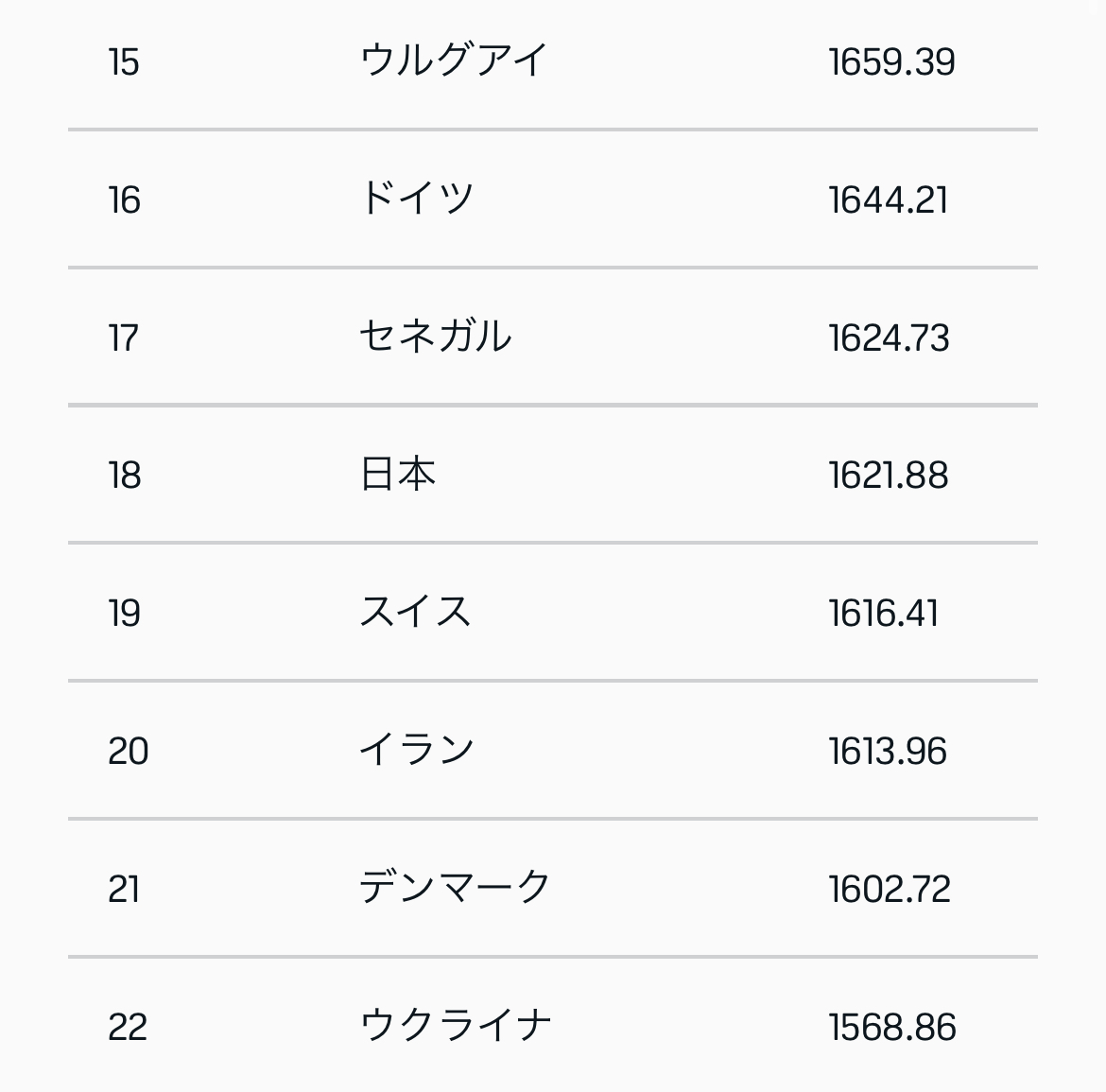Click the 日本 country name
Viewport: 1106px width, 1092px height.
(x=398, y=474)
